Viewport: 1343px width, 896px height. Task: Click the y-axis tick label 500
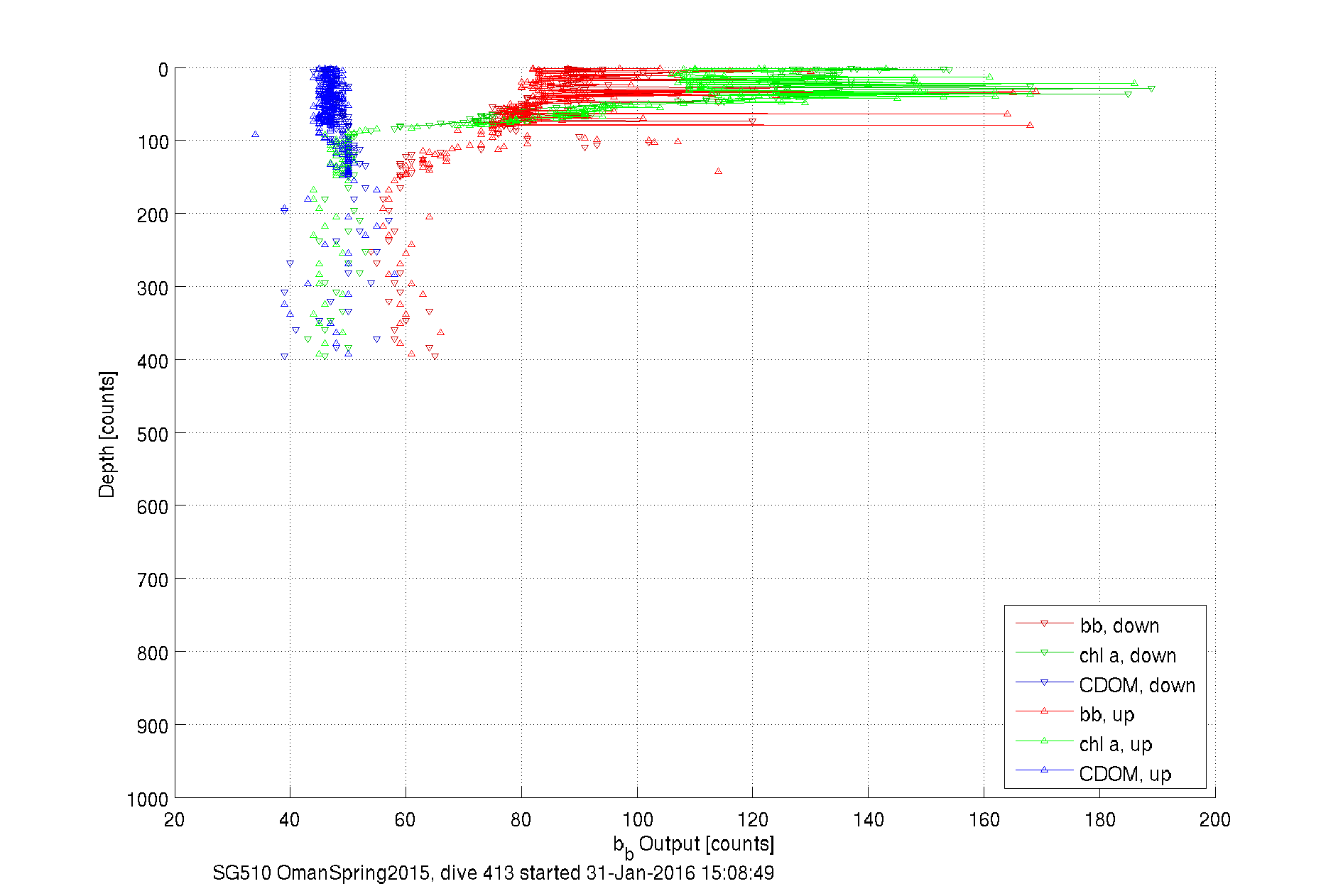coord(153,435)
